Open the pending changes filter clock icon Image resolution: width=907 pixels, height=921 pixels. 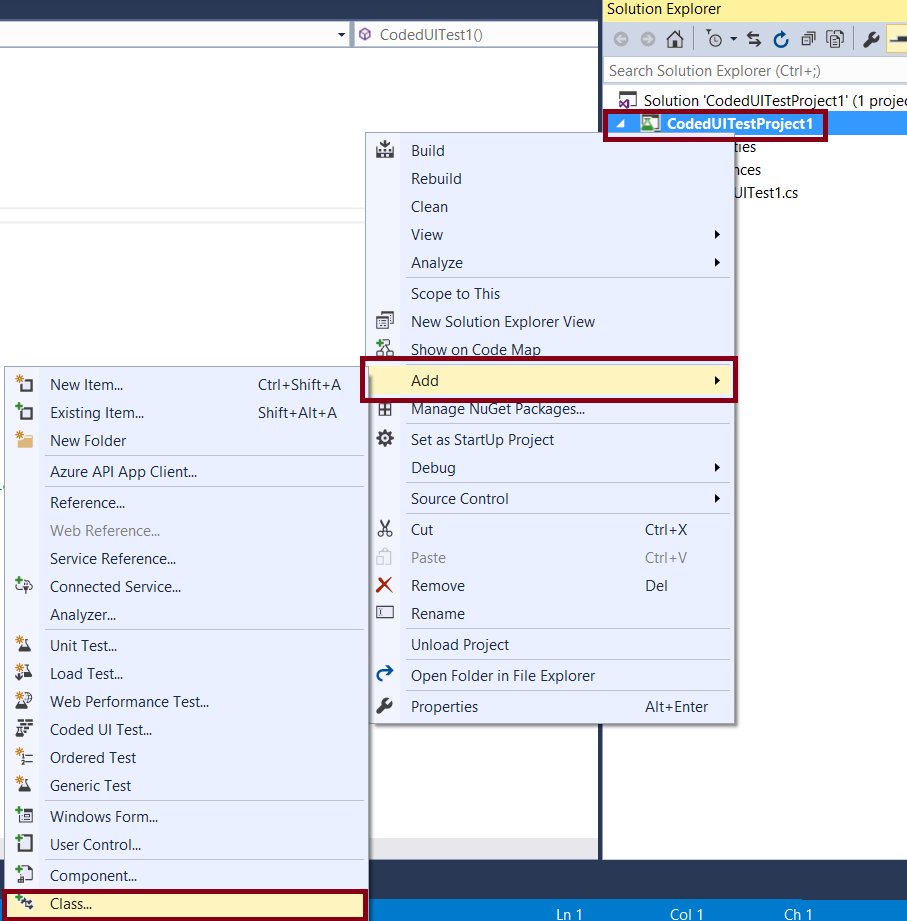pos(713,38)
